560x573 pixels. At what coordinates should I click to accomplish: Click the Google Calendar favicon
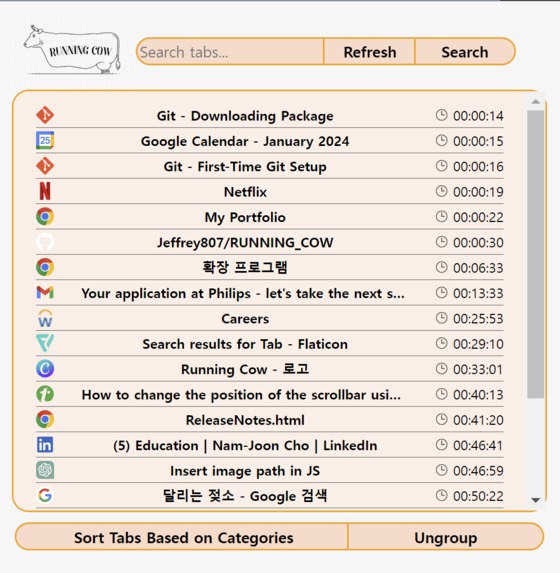[45, 140]
